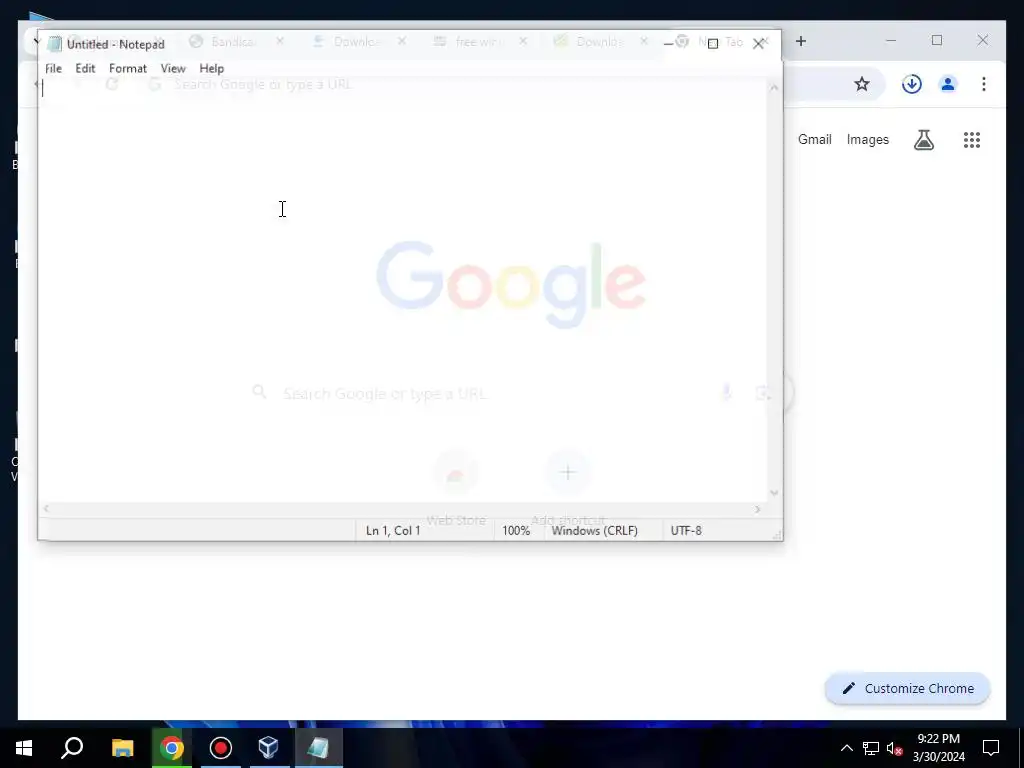Open the Chrome profile avatar
Viewport: 1024px width, 768px height.
948,84
